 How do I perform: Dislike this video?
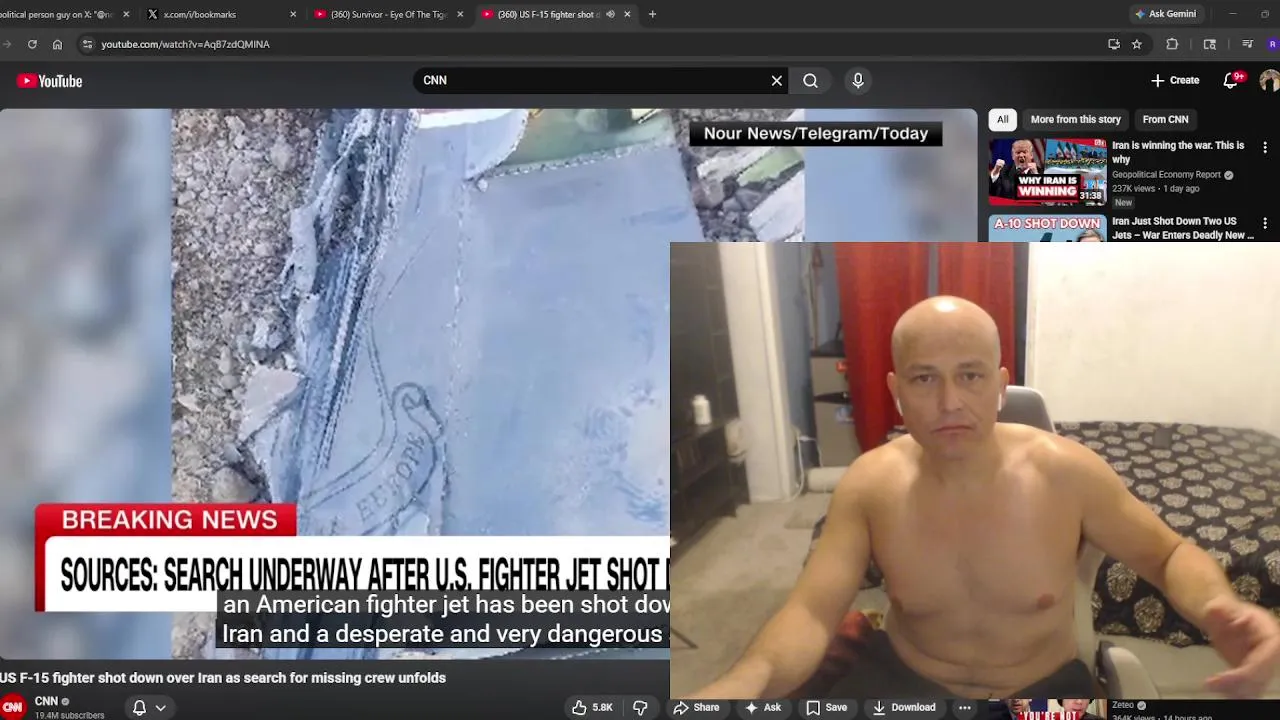(x=640, y=707)
